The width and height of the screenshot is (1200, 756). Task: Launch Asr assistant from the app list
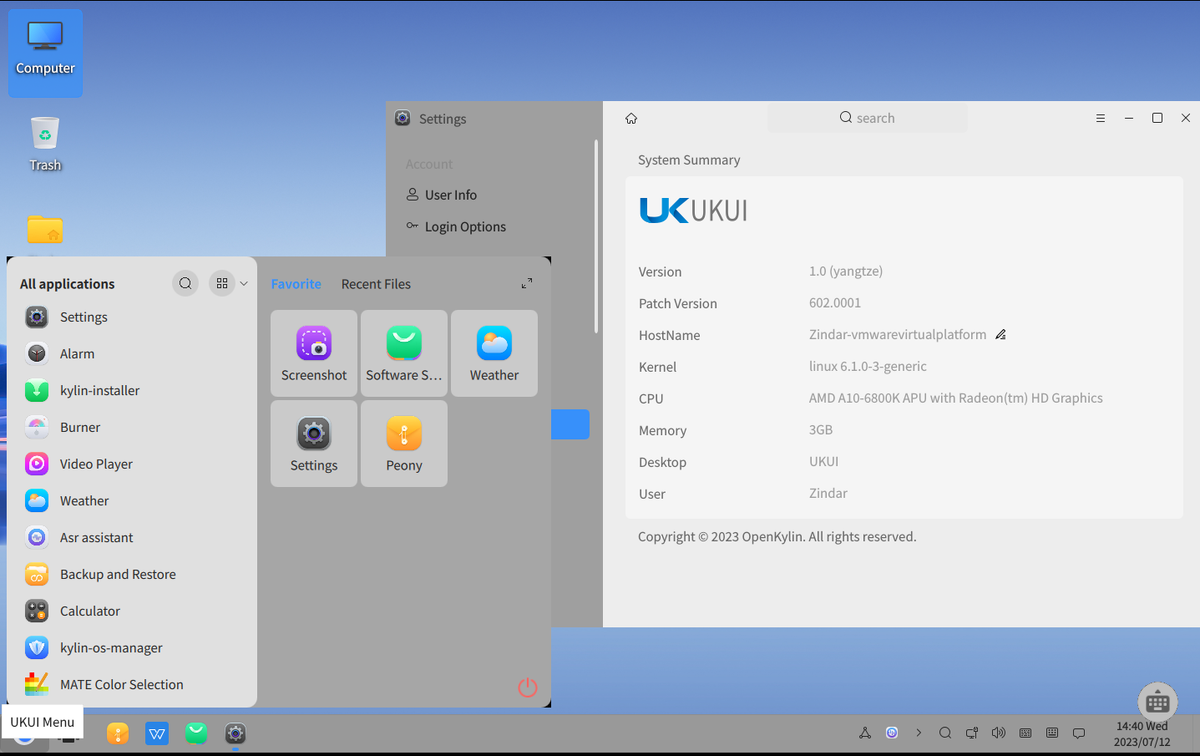(x=132, y=538)
